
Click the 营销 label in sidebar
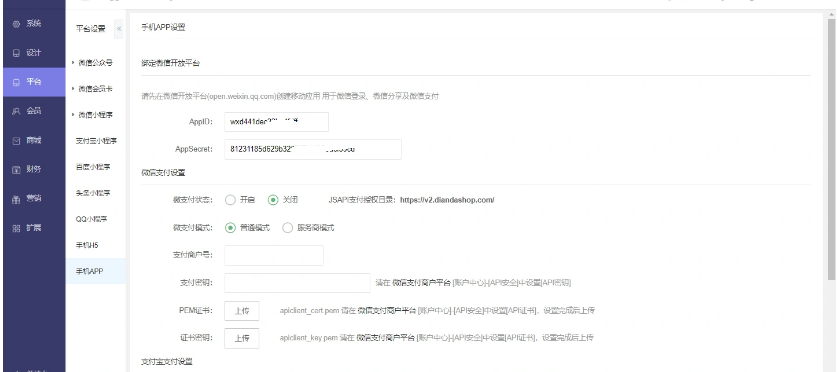(x=34, y=199)
